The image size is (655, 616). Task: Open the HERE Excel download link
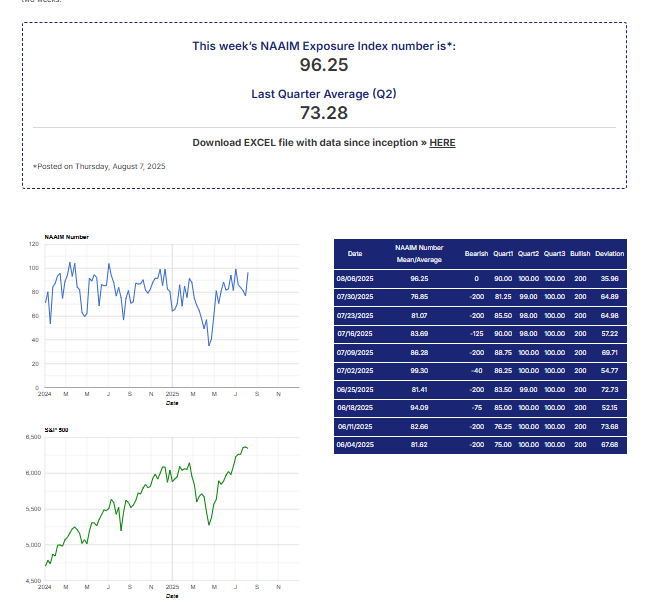click(442, 143)
